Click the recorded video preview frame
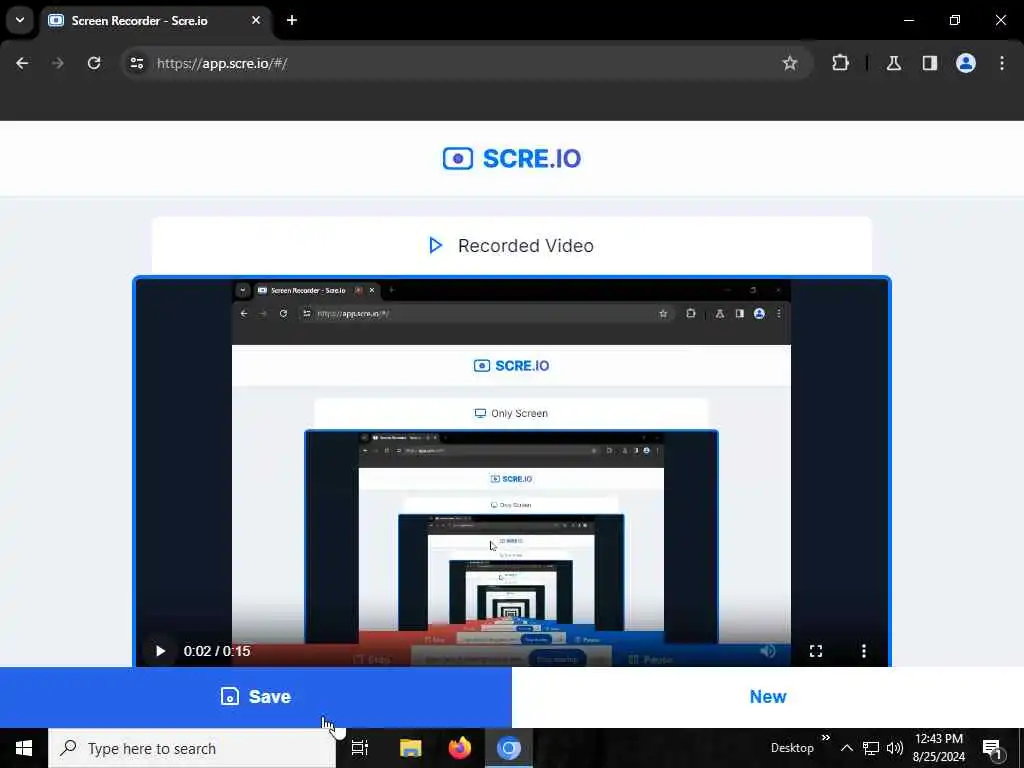The height and width of the screenshot is (768, 1024). click(x=512, y=472)
